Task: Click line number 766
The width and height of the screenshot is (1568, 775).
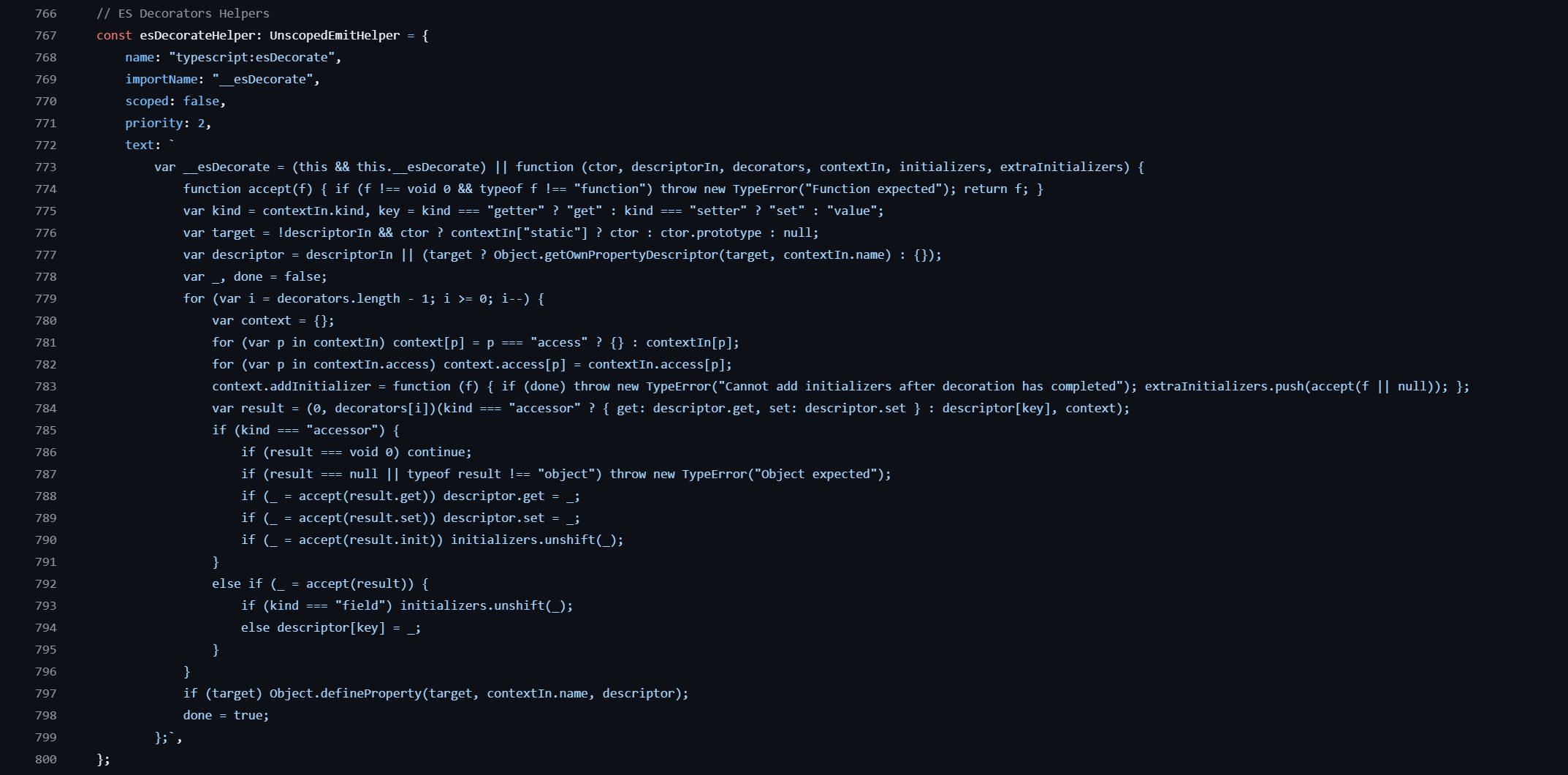Action: point(45,13)
